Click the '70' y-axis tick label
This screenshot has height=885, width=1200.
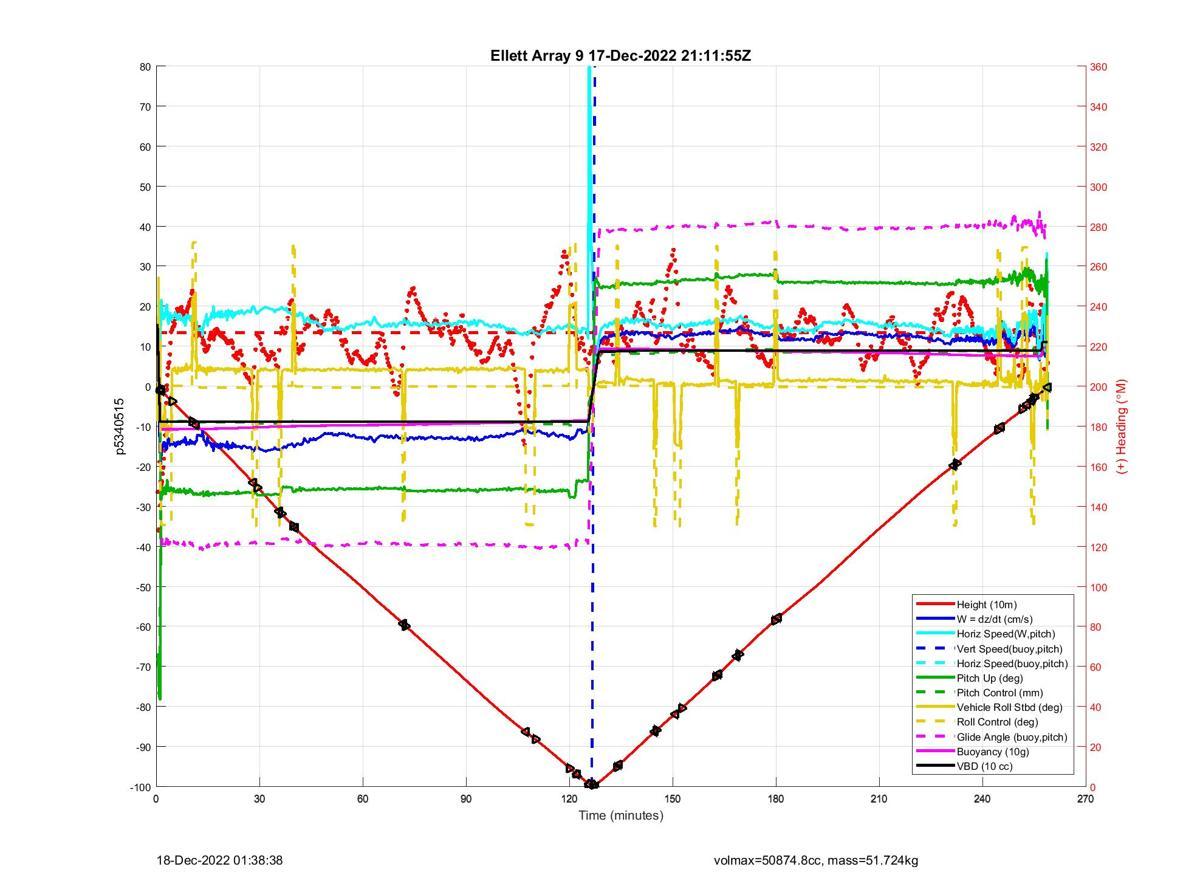pos(144,107)
